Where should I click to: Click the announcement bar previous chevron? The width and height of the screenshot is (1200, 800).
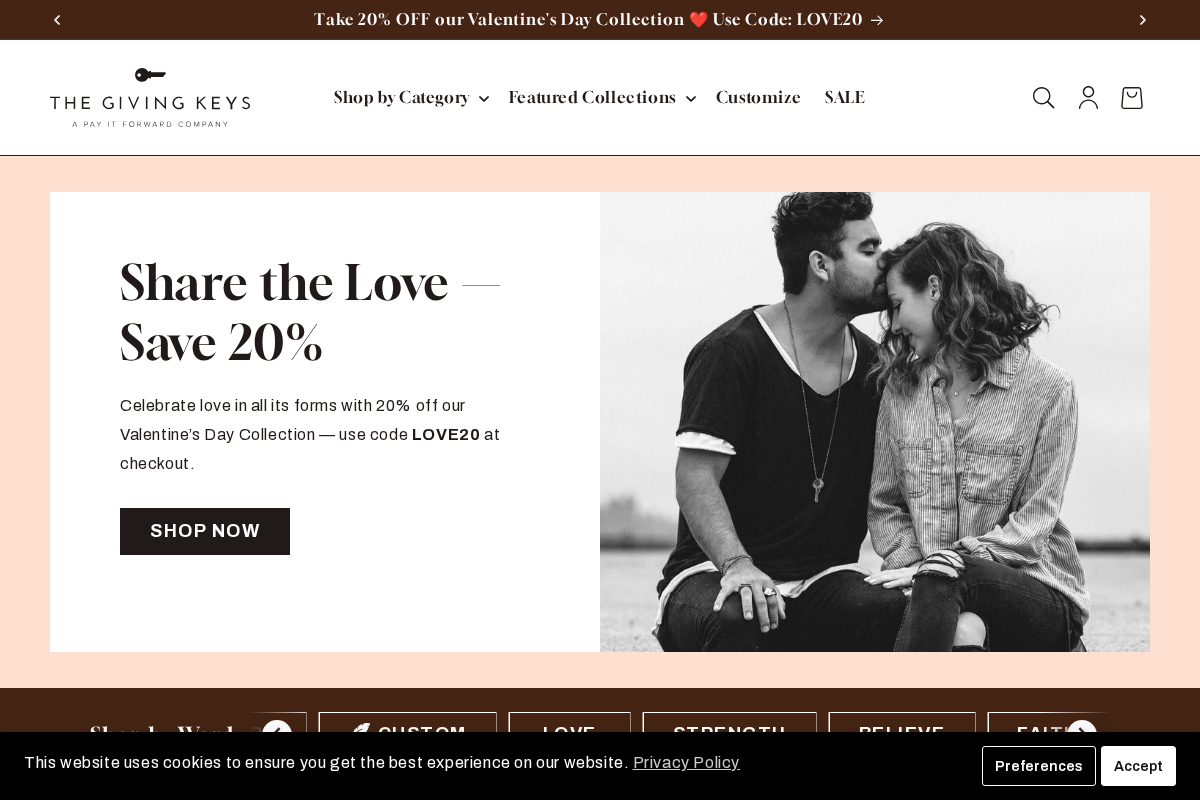pyautogui.click(x=57, y=20)
